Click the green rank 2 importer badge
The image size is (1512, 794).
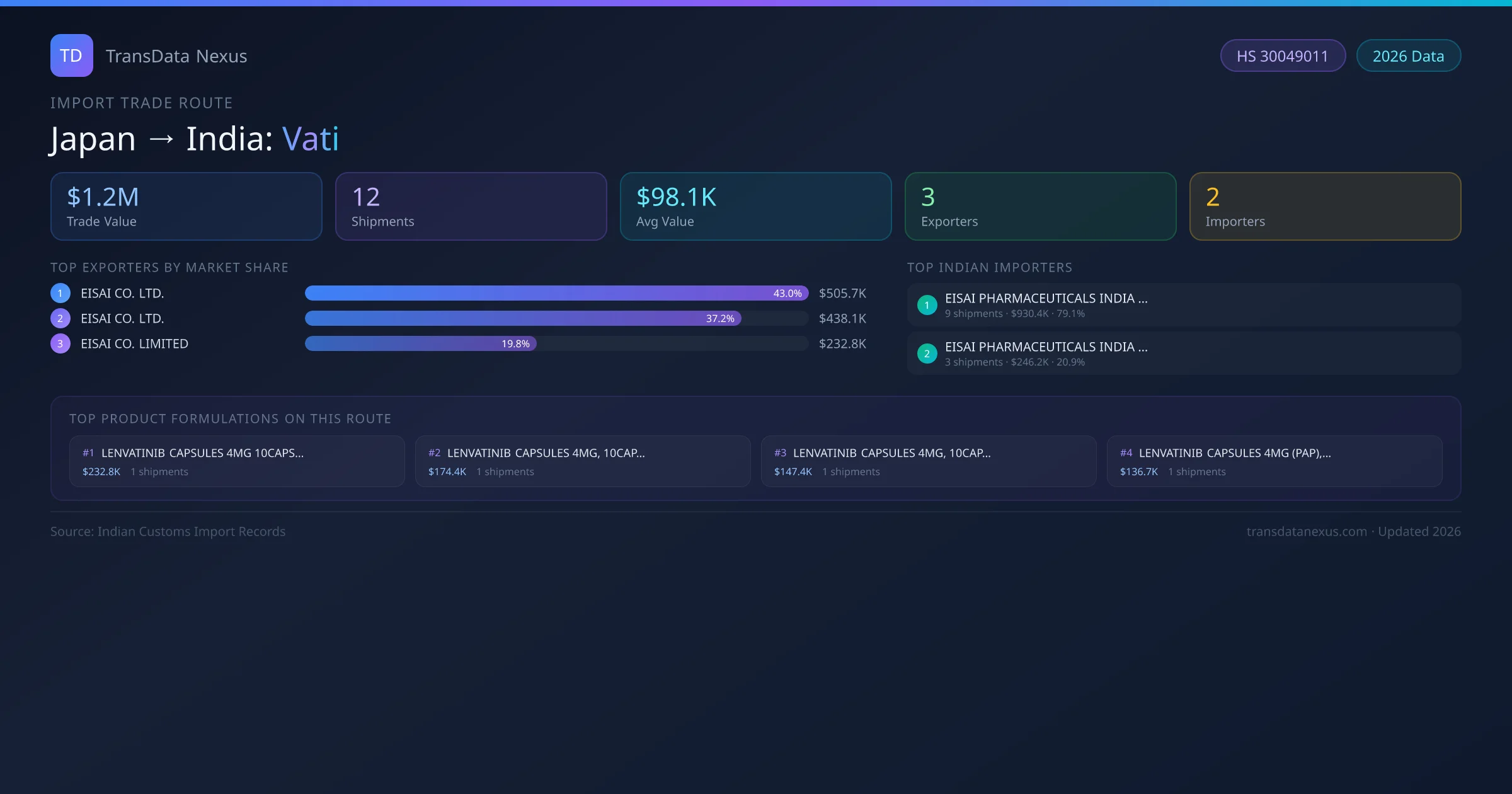(x=927, y=354)
